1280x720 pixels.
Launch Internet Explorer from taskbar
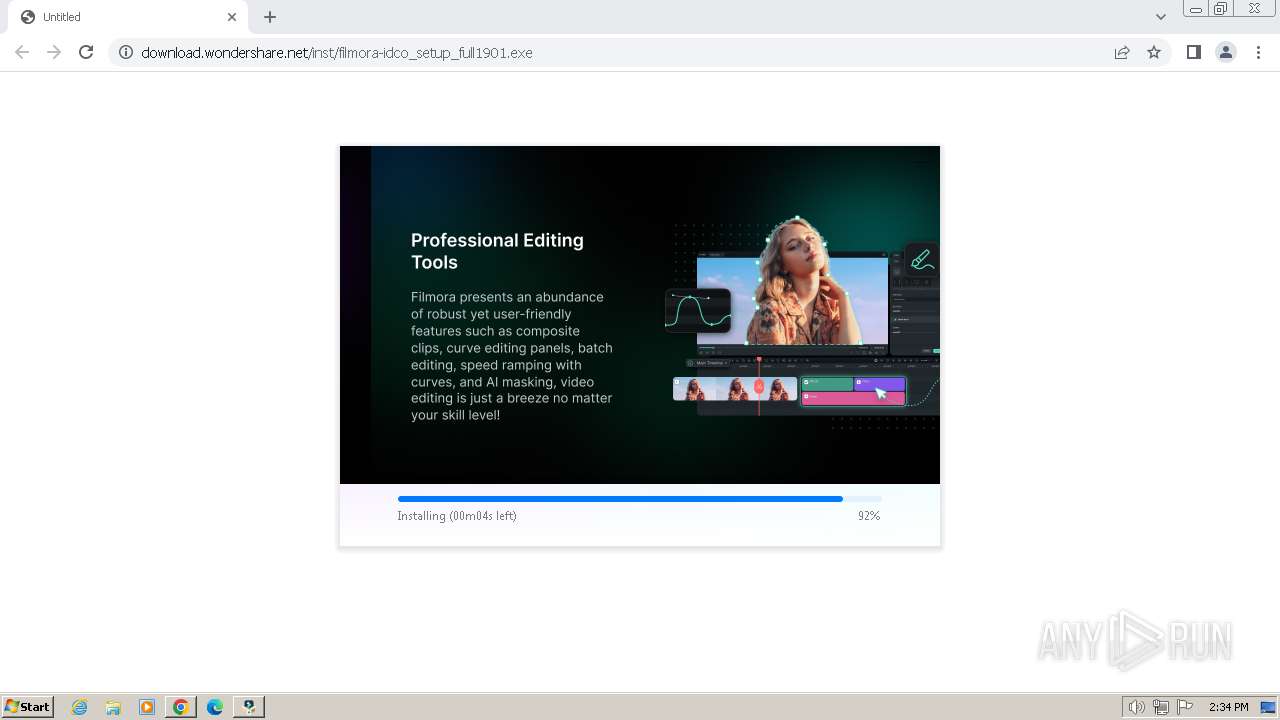[x=80, y=707]
